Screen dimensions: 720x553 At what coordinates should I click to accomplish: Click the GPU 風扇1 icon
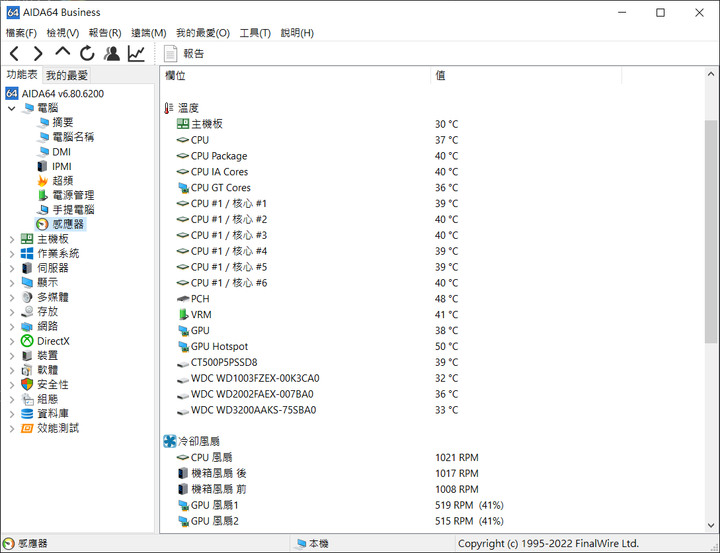(x=183, y=505)
